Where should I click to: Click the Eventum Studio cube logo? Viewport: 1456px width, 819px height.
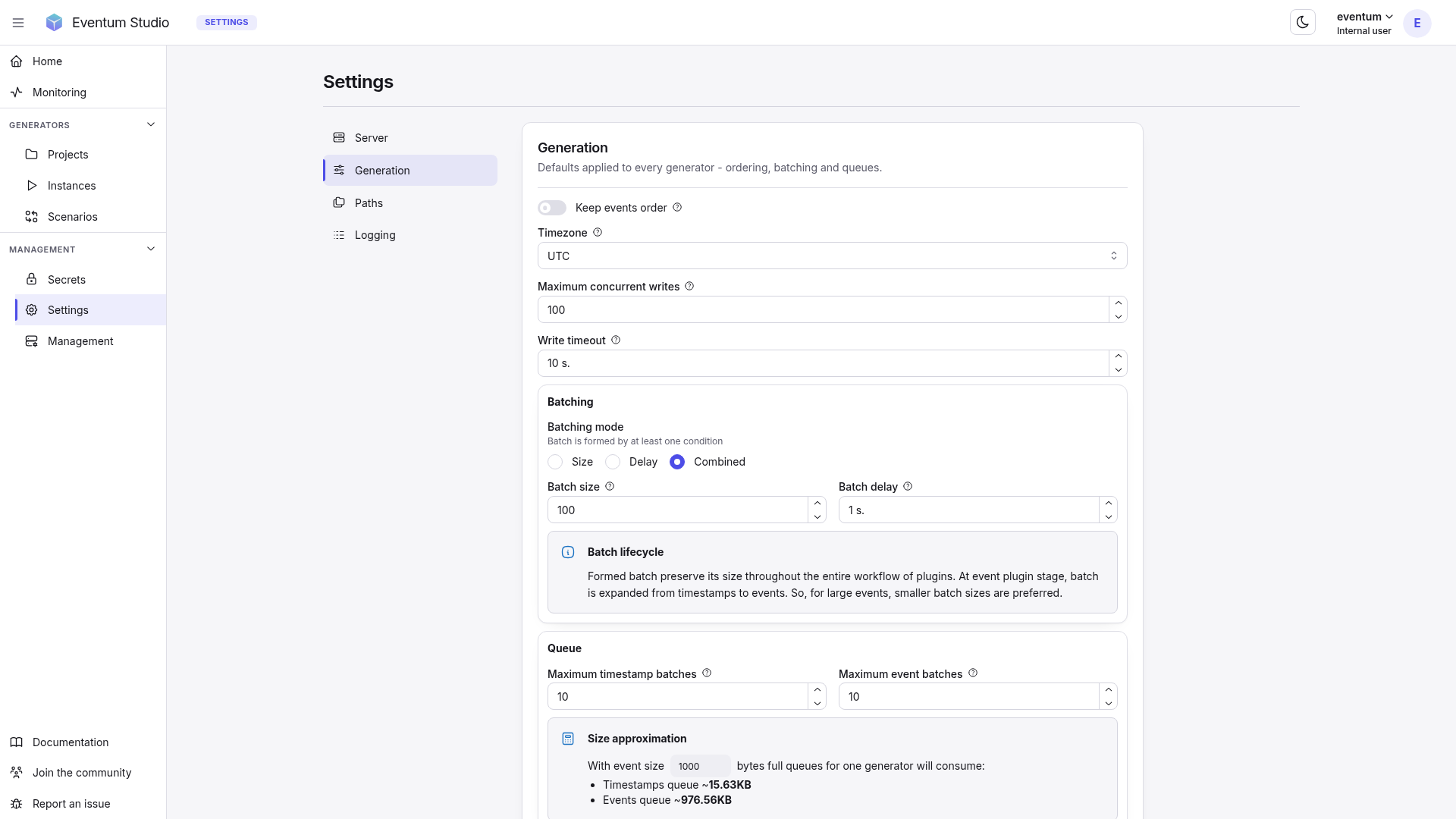point(54,23)
